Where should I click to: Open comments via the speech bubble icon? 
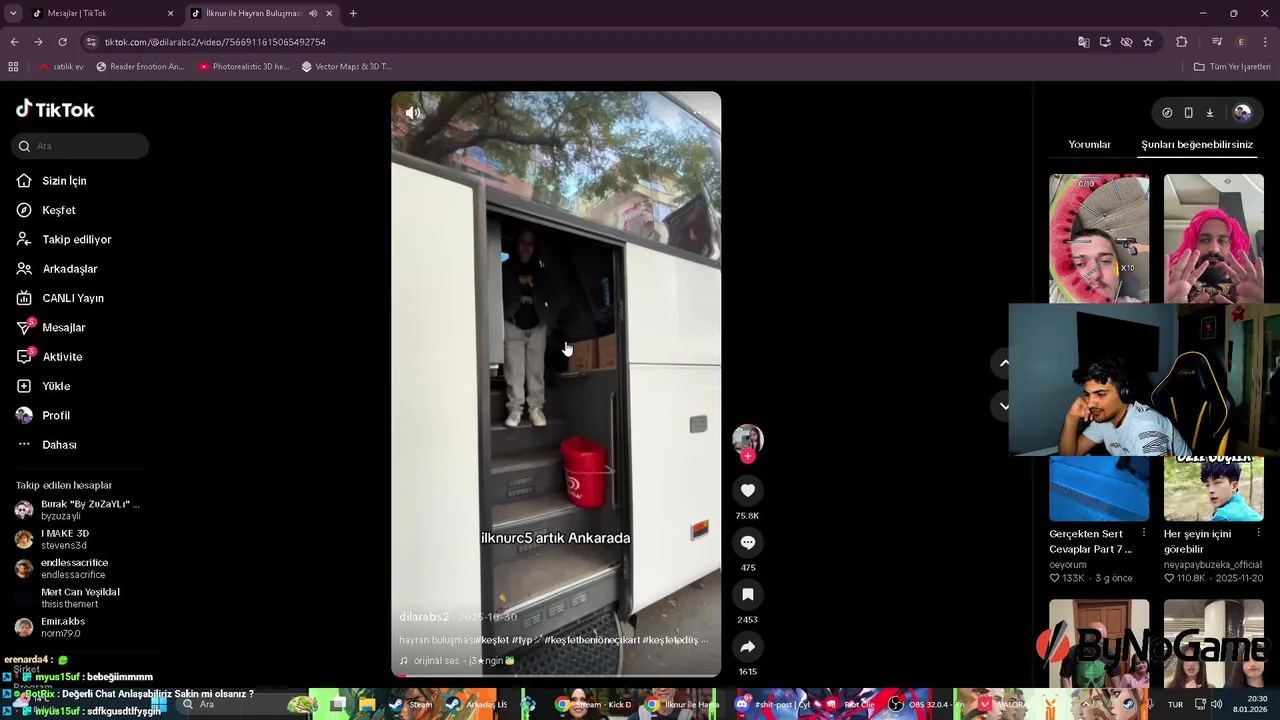[x=747, y=542]
